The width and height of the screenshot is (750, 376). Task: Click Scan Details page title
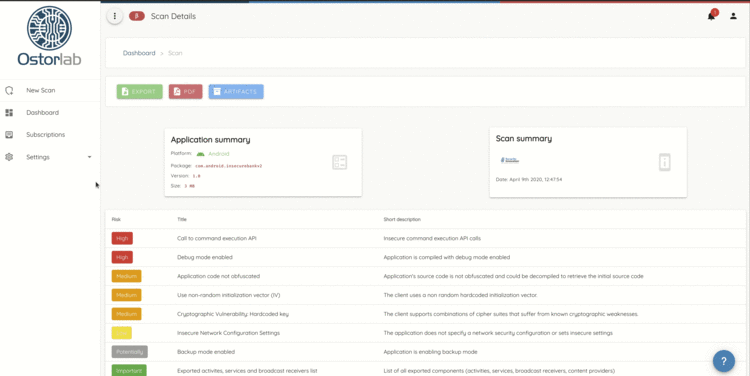(173, 16)
